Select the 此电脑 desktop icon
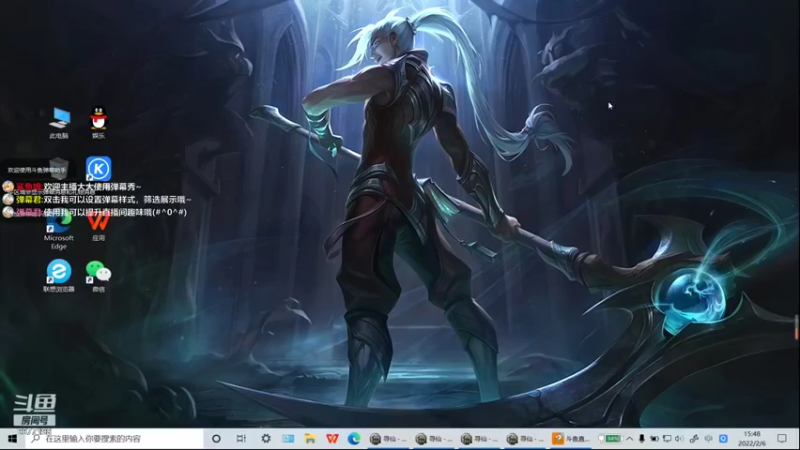The image size is (800, 450). [59, 122]
